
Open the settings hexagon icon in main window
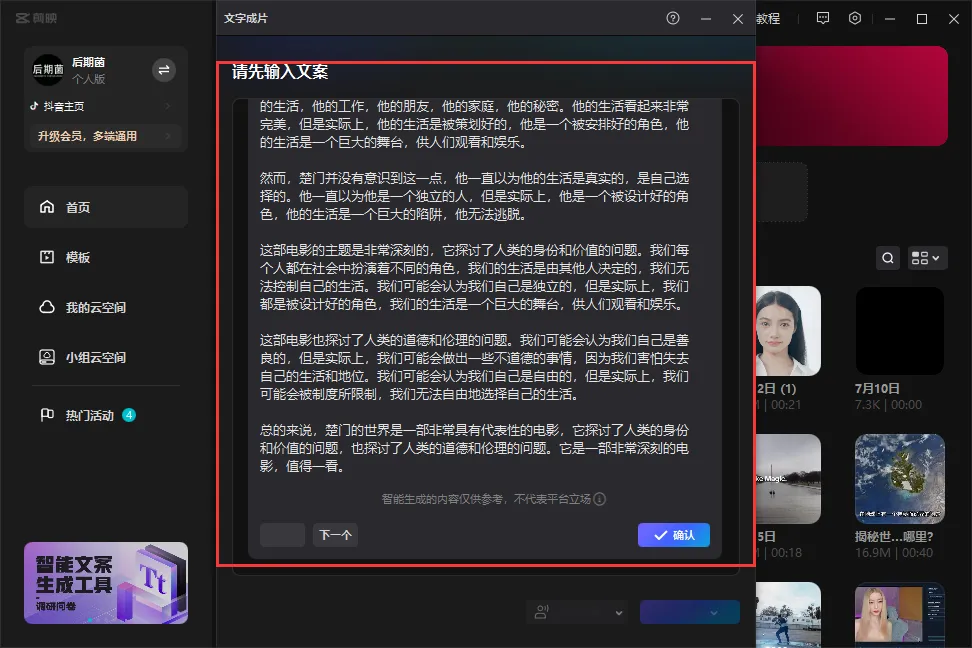click(855, 19)
